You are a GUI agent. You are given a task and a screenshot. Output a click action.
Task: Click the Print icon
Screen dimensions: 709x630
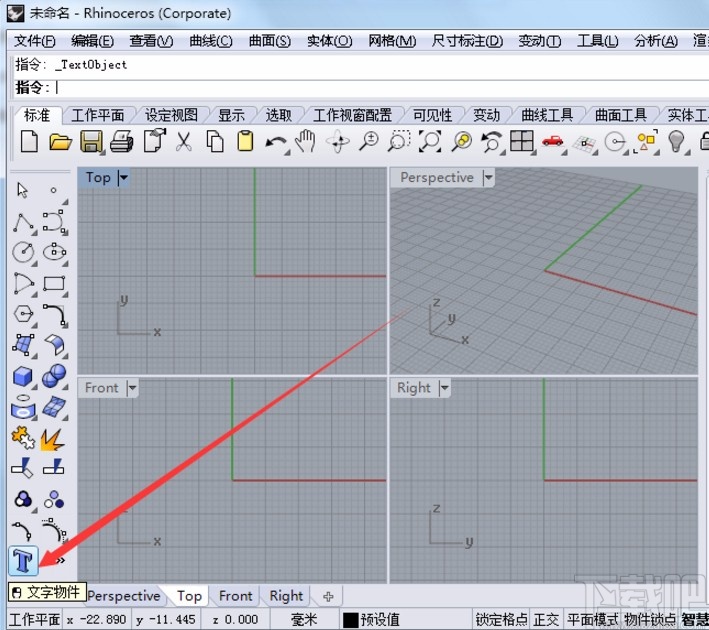click(x=122, y=141)
